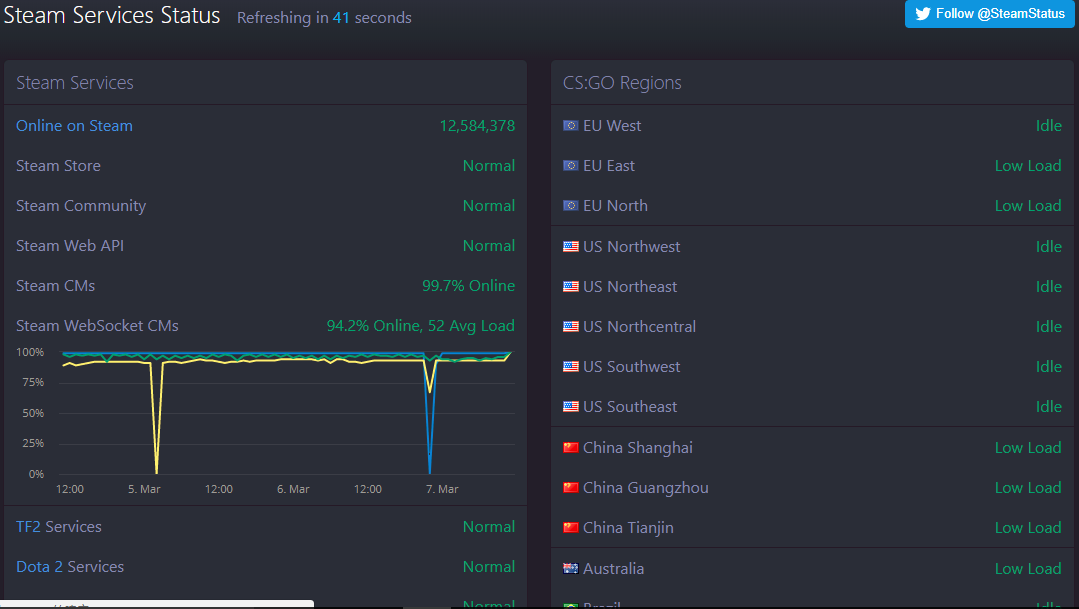Click the Steam Store status row
Screen dimensions: 1079x609
click(x=265, y=166)
